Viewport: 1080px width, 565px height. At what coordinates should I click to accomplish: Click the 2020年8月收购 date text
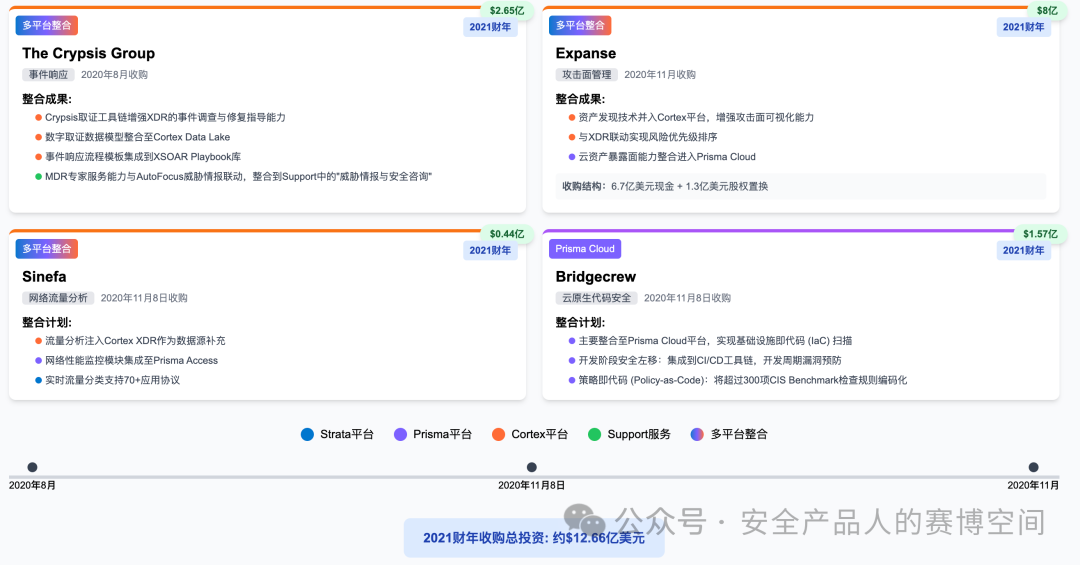(114, 74)
